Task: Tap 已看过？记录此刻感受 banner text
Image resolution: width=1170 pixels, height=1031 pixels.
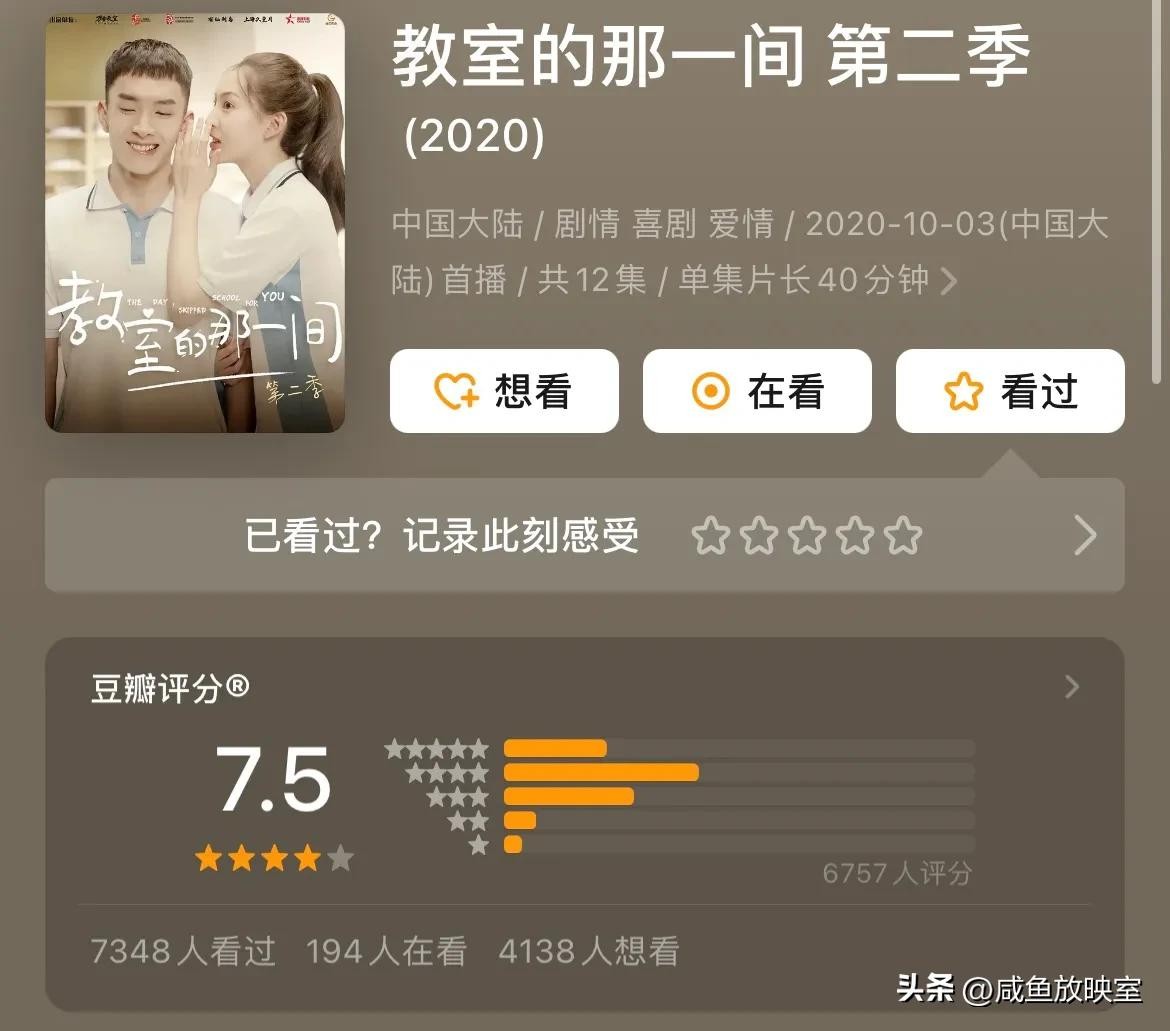Action: coord(442,536)
